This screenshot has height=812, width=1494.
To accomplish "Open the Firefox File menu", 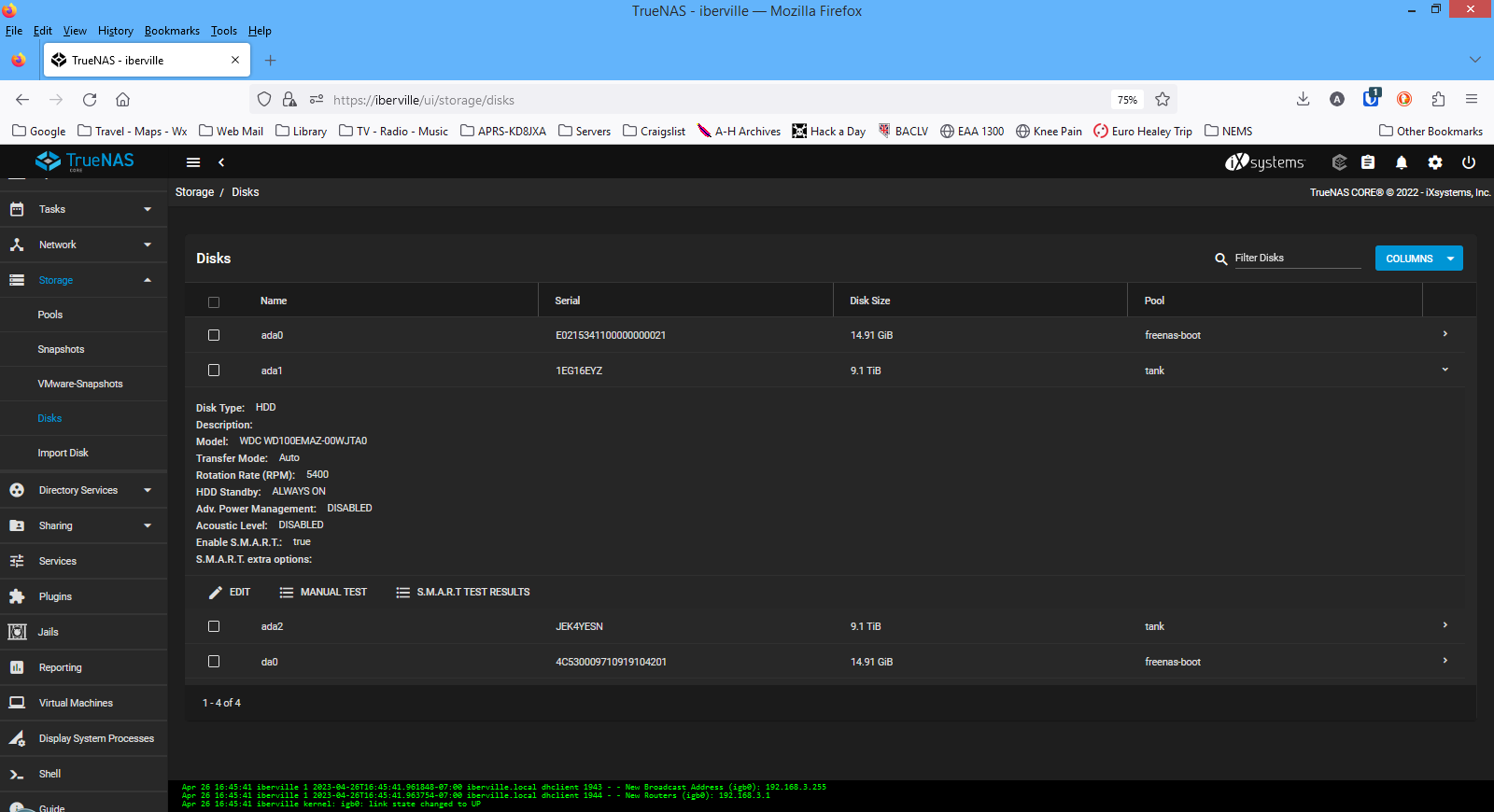I will click(14, 31).
